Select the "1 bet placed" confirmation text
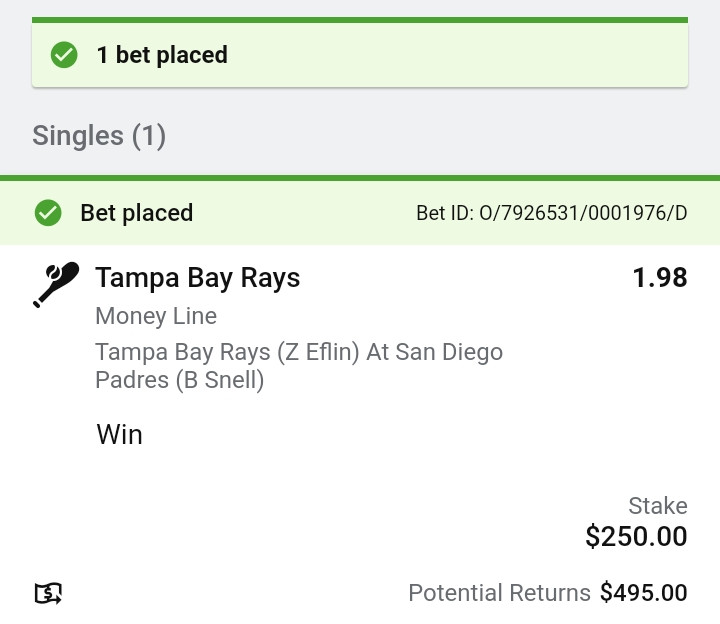 point(162,55)
